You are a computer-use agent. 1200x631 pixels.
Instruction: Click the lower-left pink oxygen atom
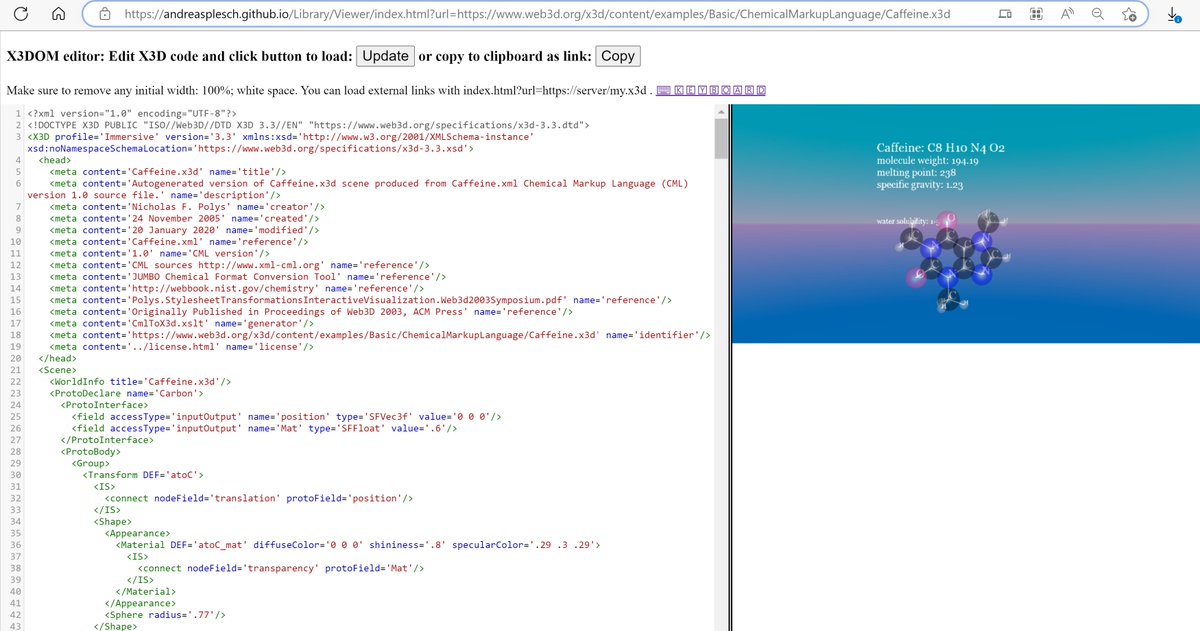click(x=918, y=278)
